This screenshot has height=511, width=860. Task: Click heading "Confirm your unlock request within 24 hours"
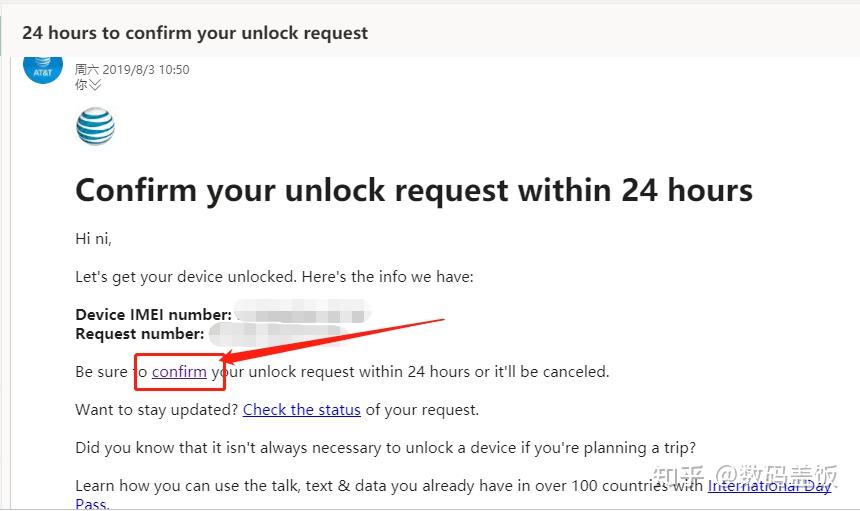[x=414, y=191]
